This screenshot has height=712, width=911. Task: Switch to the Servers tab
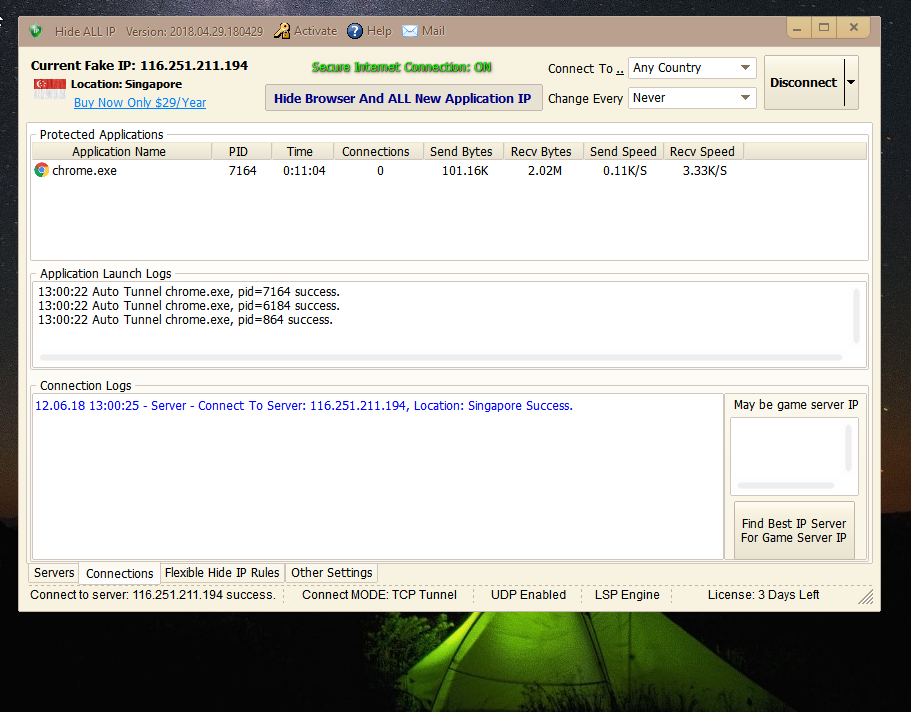coord(53,573)
